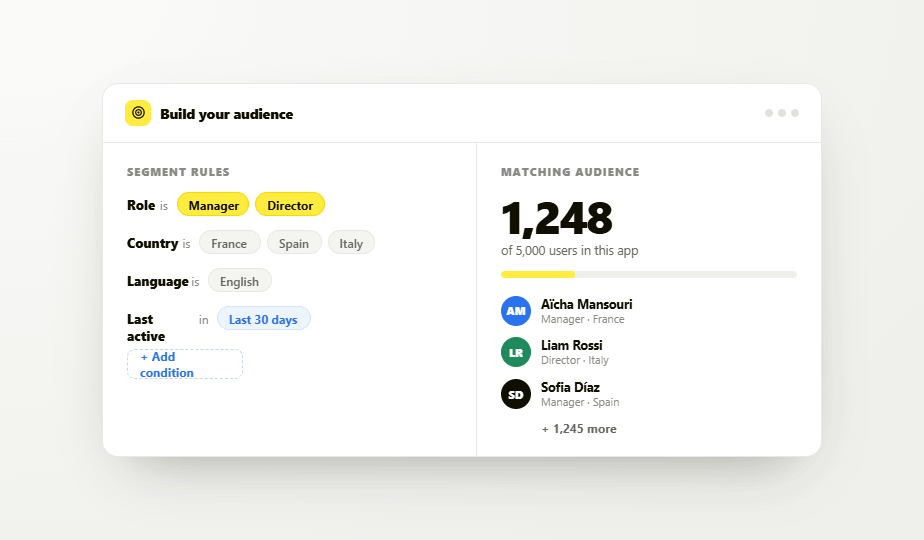Deselect the Director role chip
Screen dimensions: 924x540
290,205
